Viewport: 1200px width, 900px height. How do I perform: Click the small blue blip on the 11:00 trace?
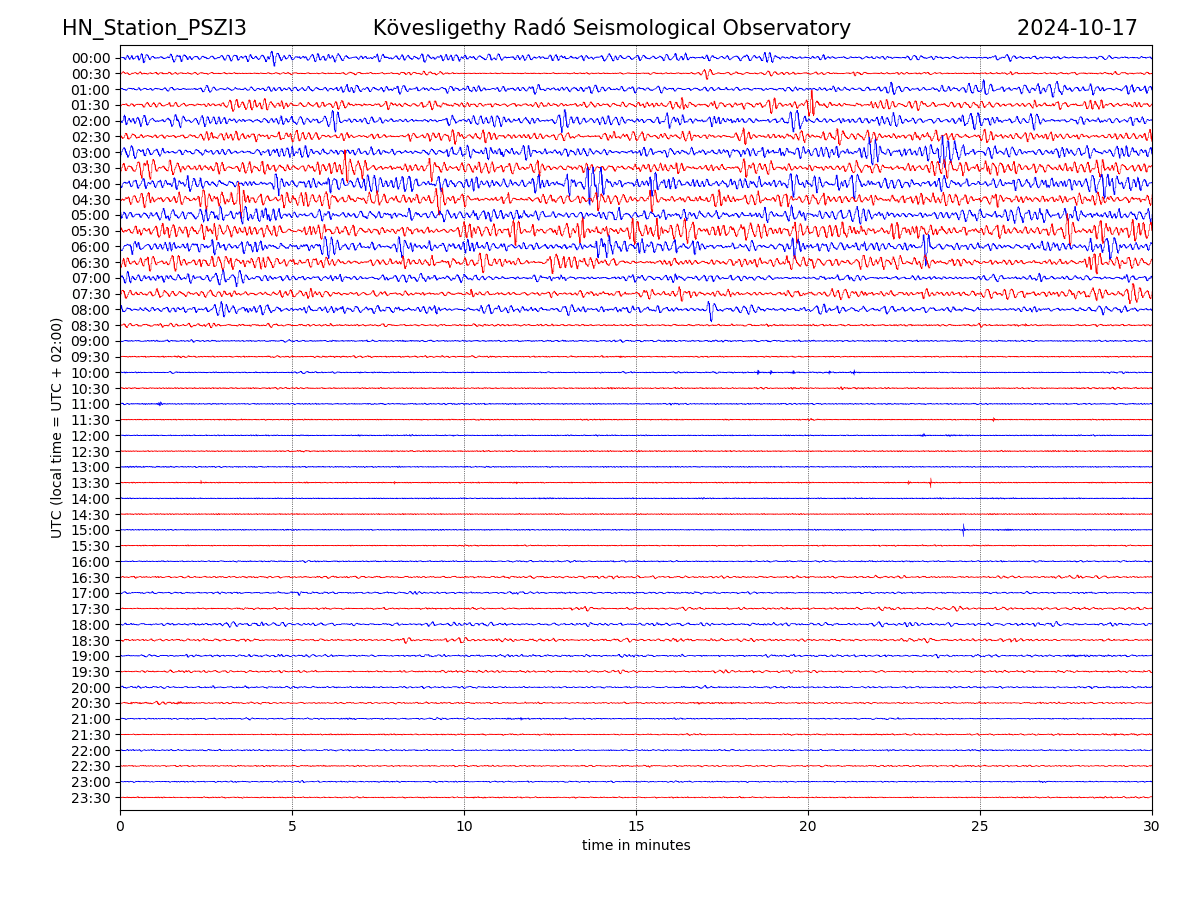159,404
